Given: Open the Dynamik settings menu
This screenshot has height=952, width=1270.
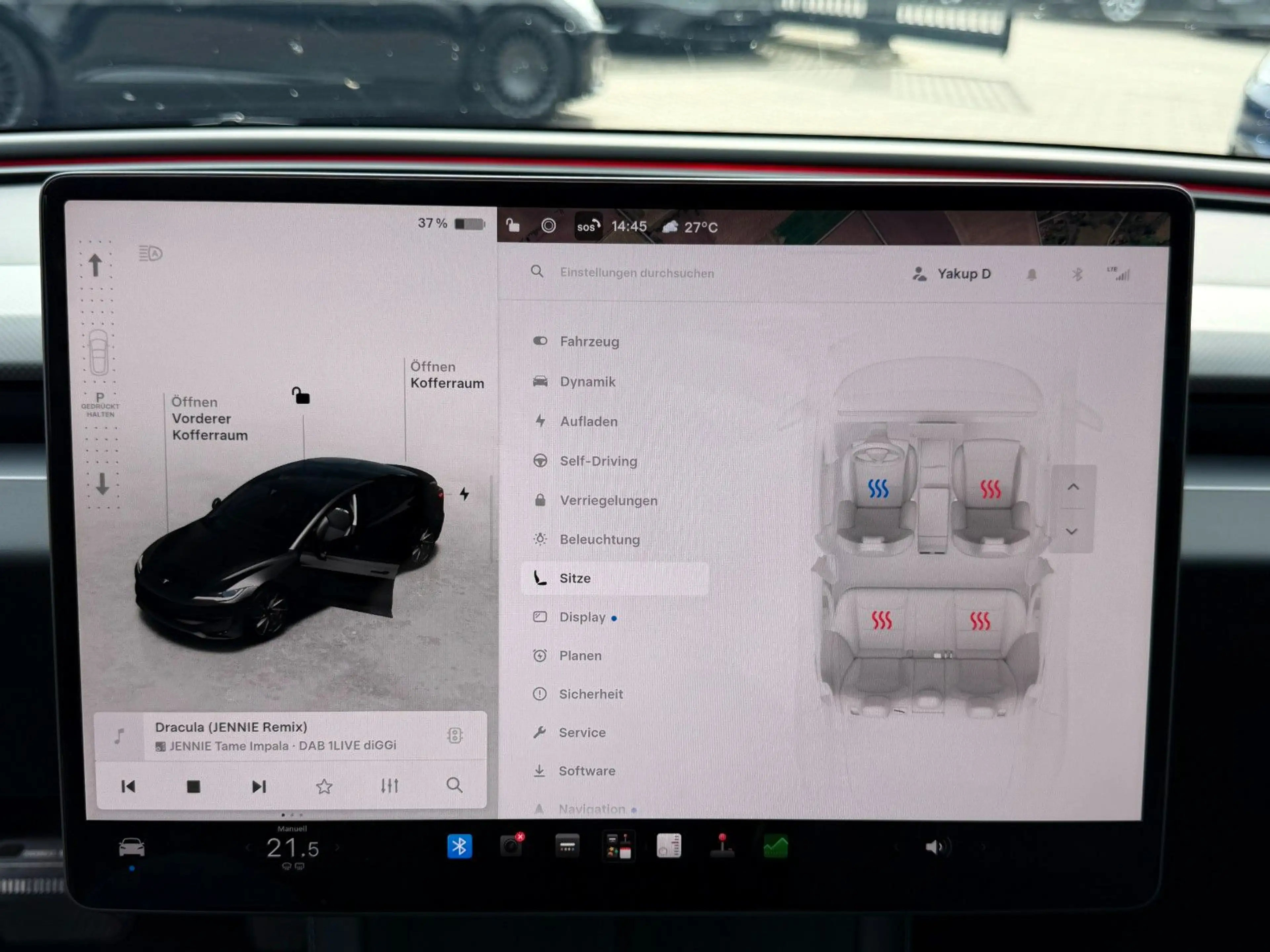Looking at the screenshot, I should 574,381.
